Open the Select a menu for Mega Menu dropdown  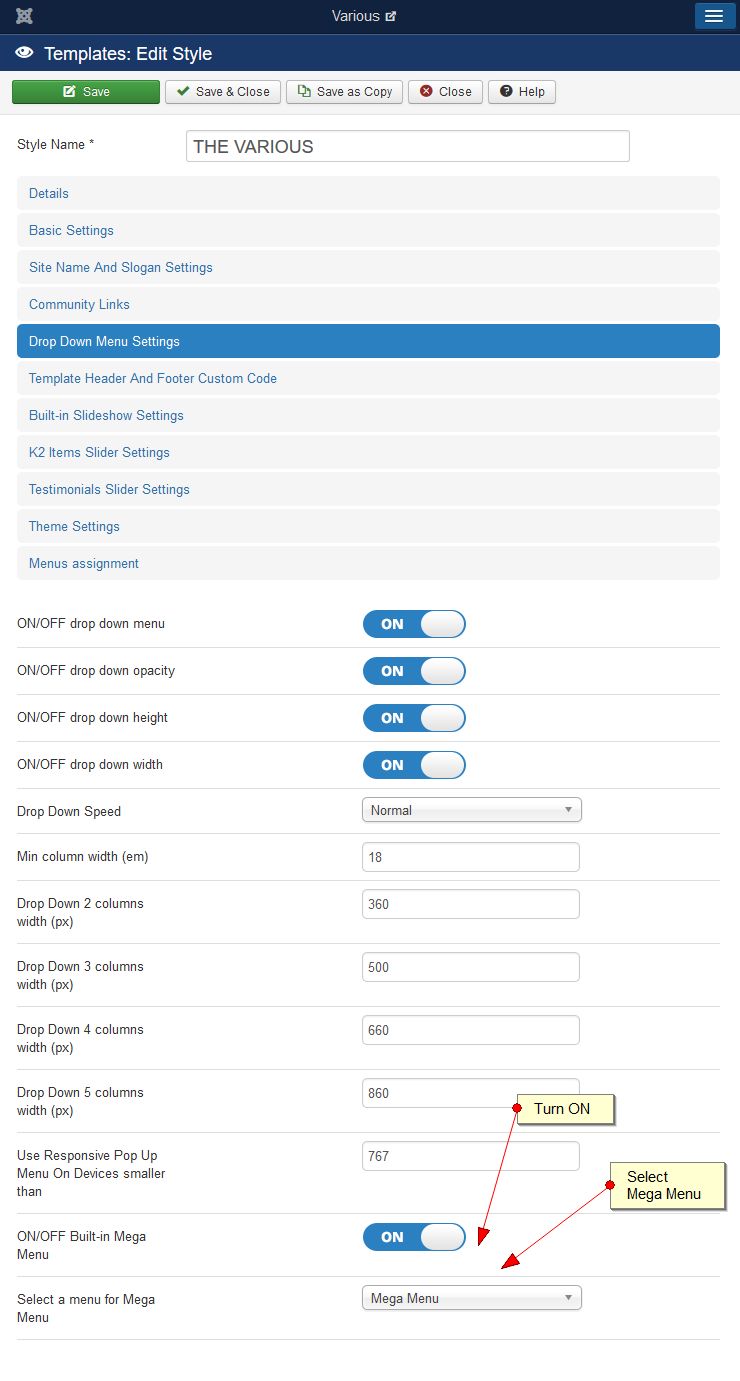(x=471, y=1298)
